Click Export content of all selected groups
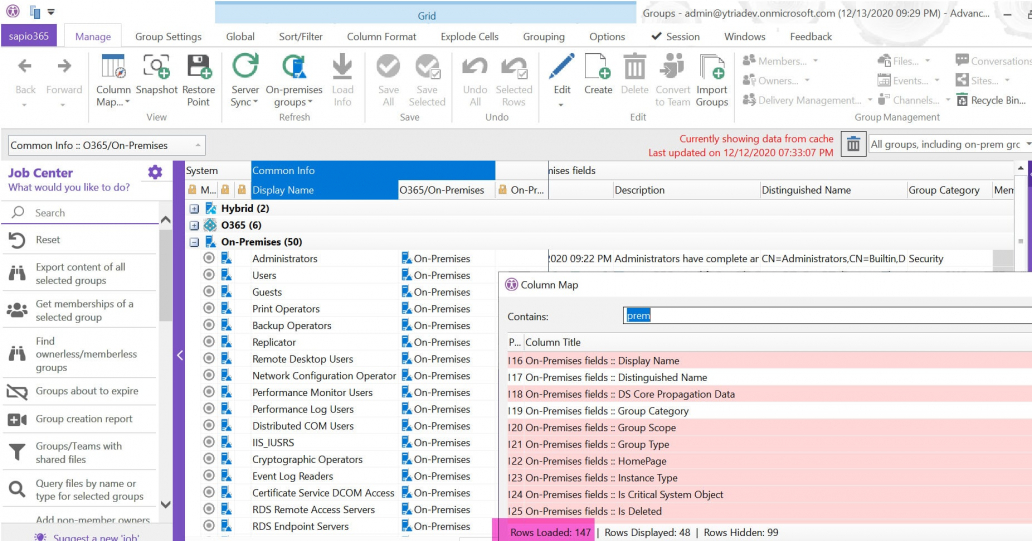The height and width of the screenshot is (541, 1032). [x=79, y=273]
